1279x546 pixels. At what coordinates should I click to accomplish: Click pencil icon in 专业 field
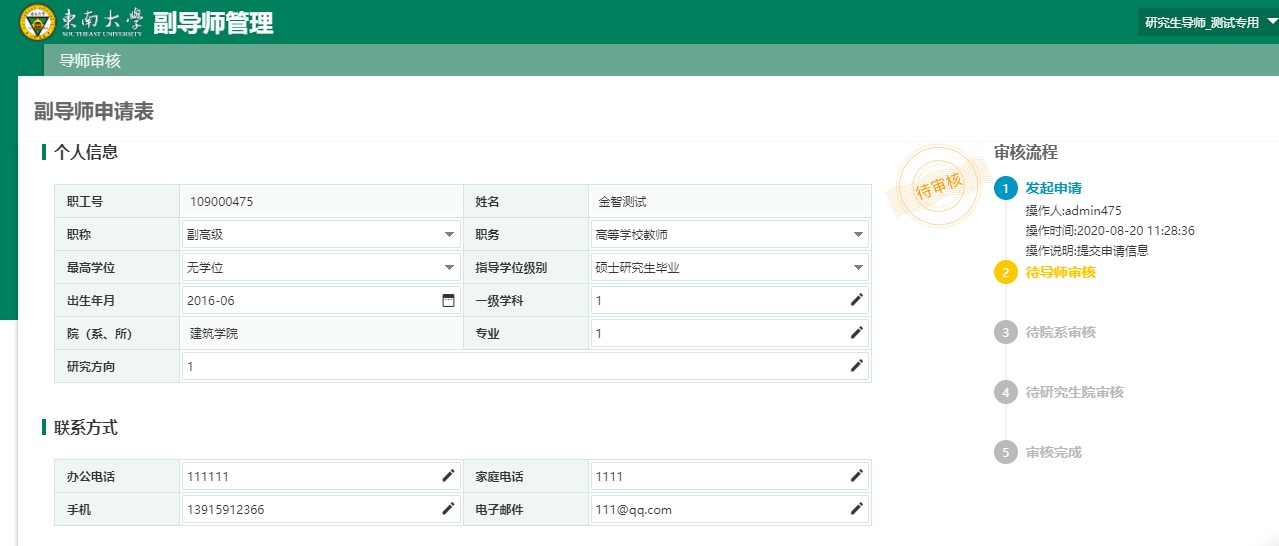pyautogui.click(x=856, y=333)
